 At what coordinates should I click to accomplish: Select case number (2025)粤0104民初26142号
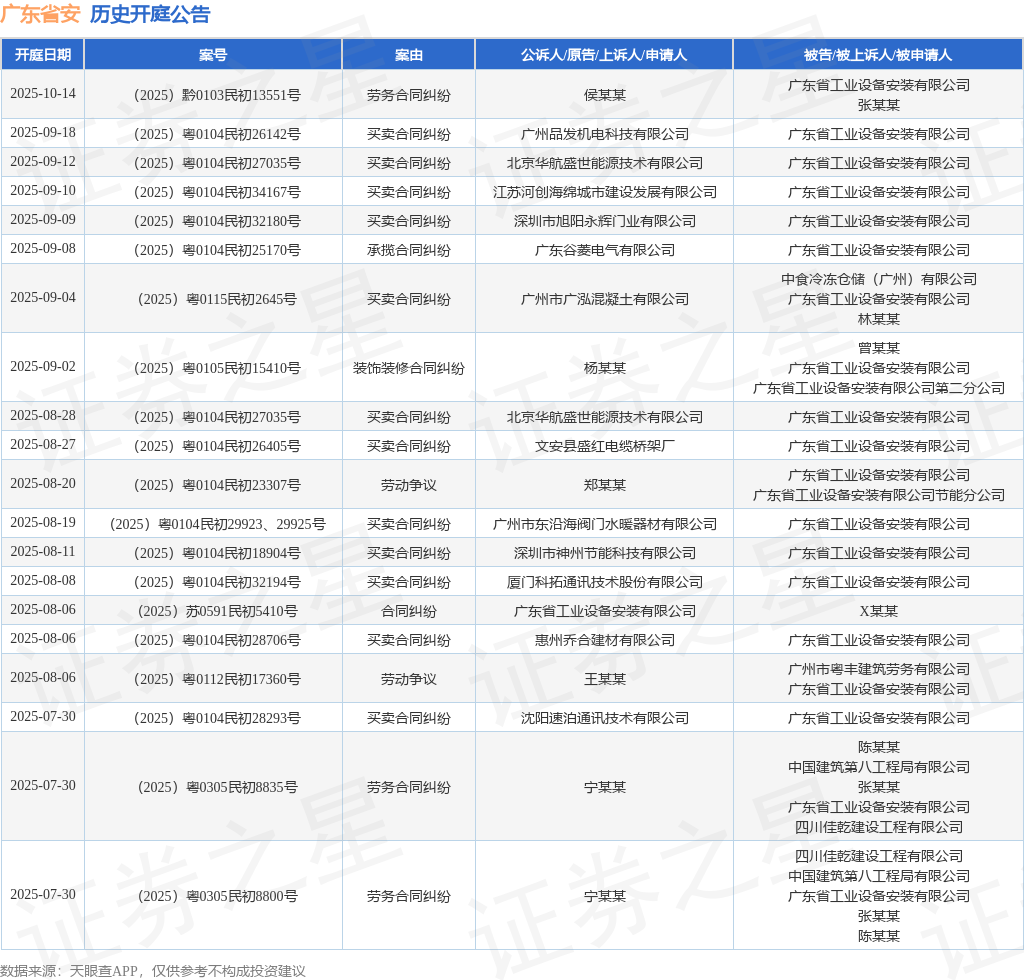coord(217,134)
